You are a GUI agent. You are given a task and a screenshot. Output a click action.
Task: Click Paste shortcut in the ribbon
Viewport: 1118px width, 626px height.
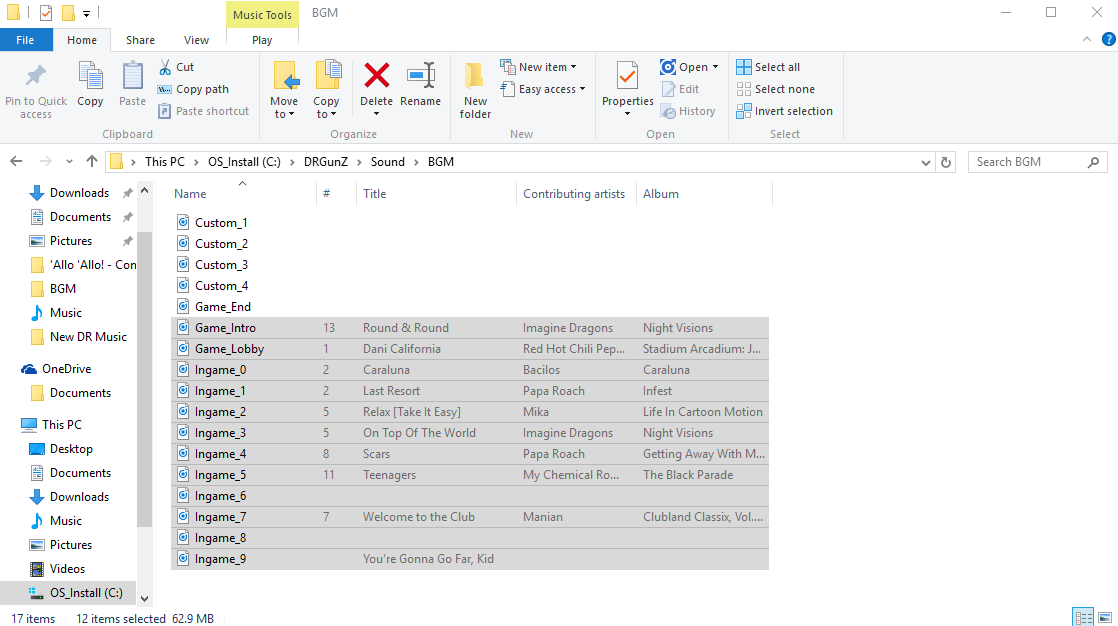(x=203, y=111)
